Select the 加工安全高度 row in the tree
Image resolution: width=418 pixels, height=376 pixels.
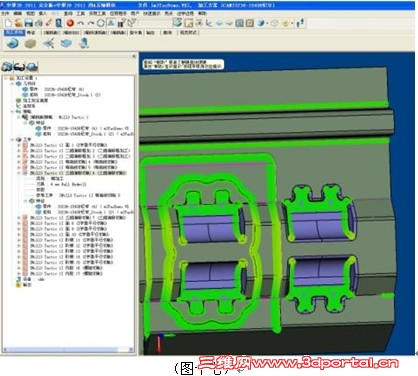point(32,100)
